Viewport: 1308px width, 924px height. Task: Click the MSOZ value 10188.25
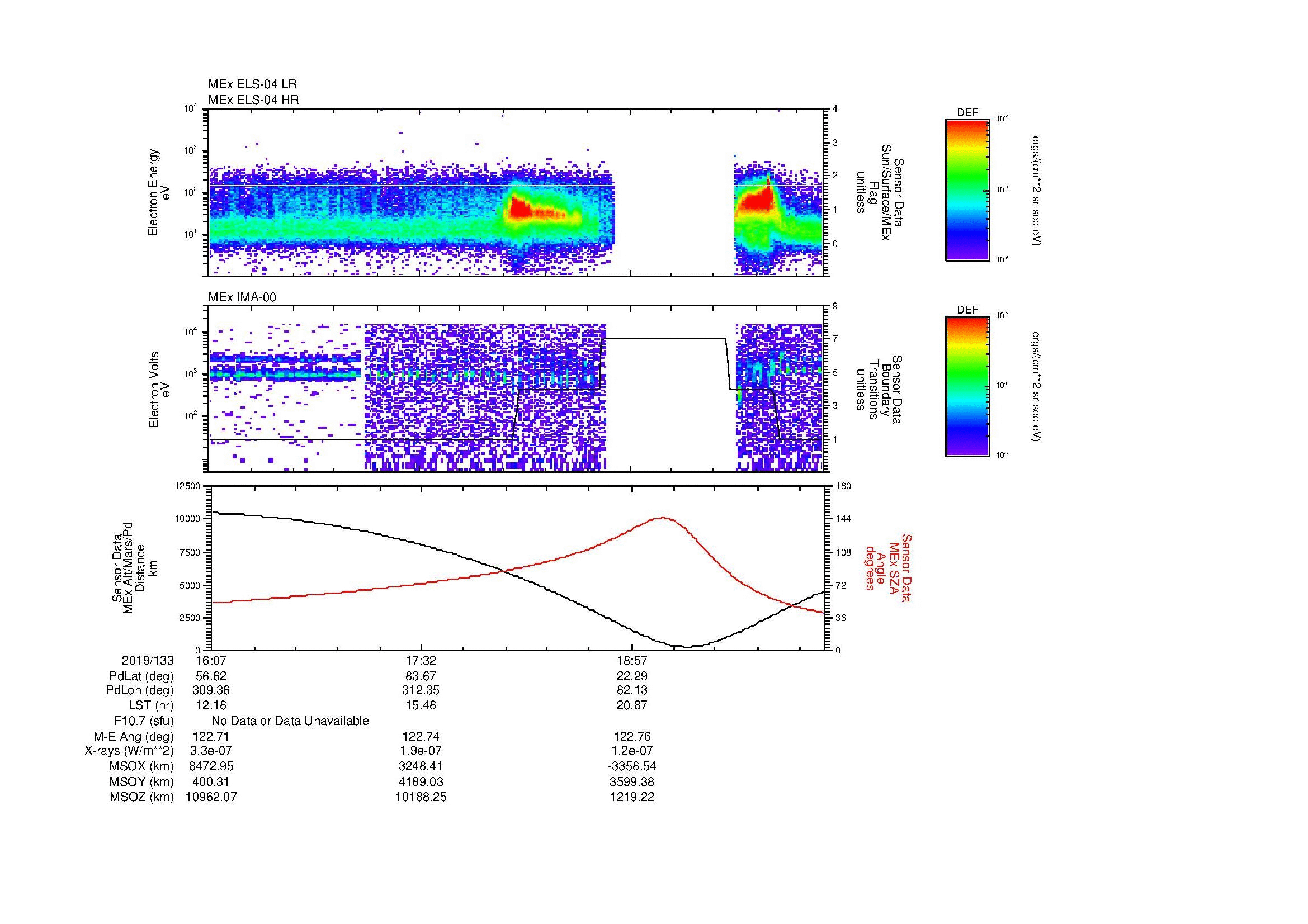click(421, 797)
